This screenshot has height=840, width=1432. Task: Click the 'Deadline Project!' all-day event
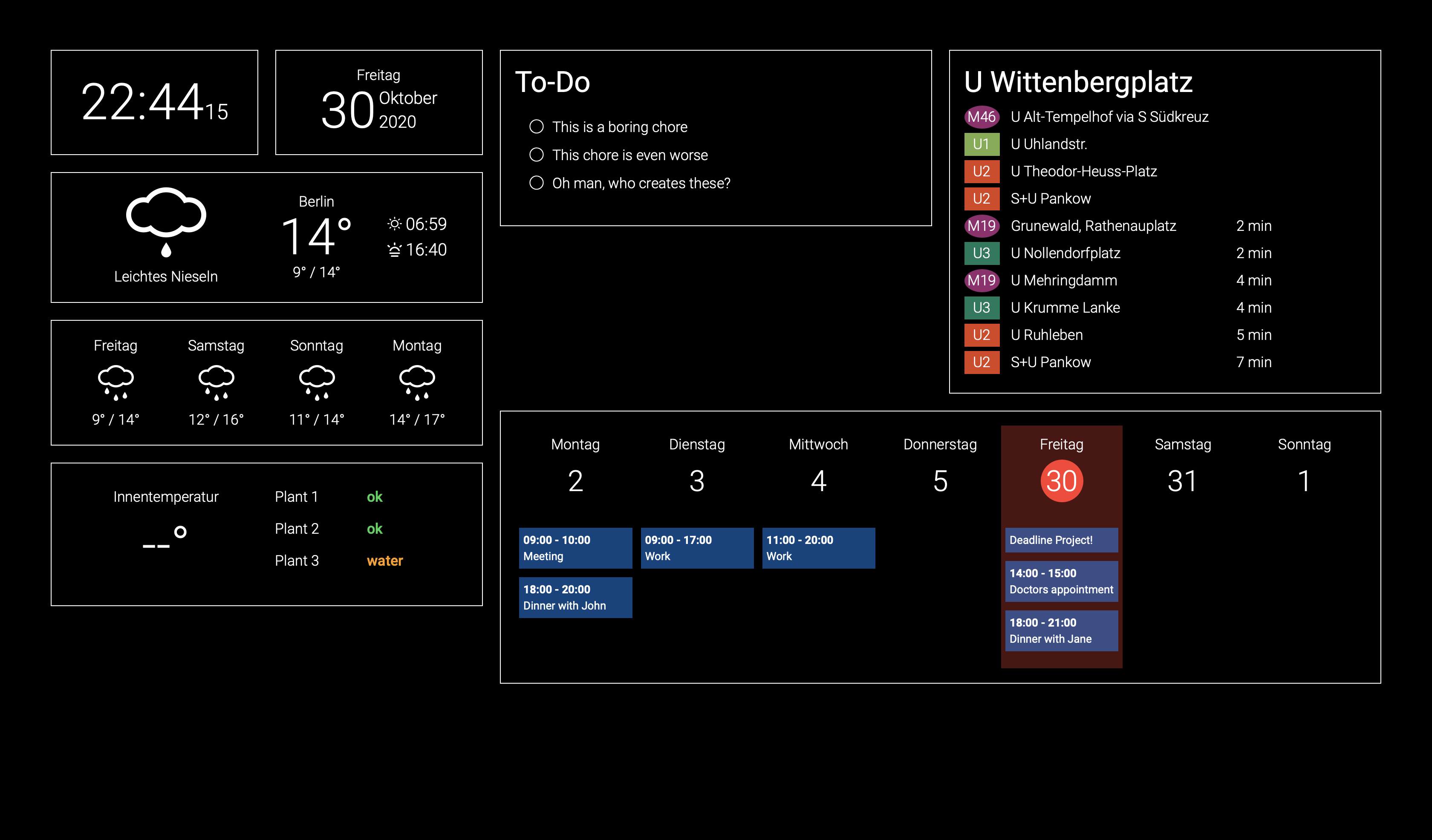pyautogui.click(x=1061, y=540)
